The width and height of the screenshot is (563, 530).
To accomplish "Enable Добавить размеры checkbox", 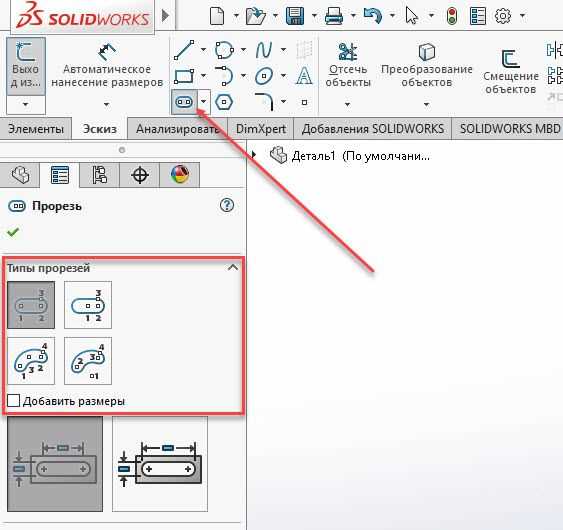I will click(13, 400).
